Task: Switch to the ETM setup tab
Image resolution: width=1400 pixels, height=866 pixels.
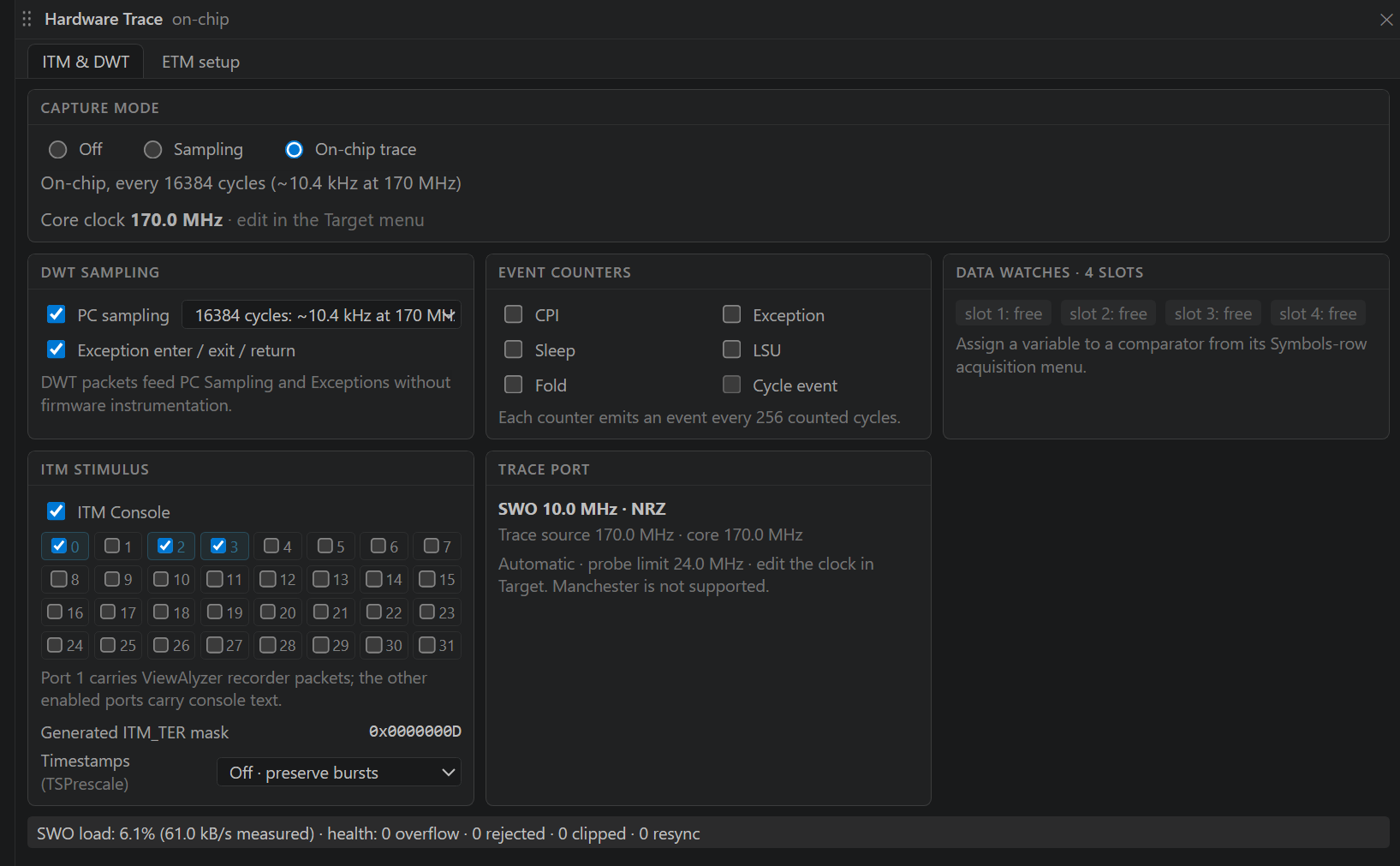Action: [x=200, y=62]
